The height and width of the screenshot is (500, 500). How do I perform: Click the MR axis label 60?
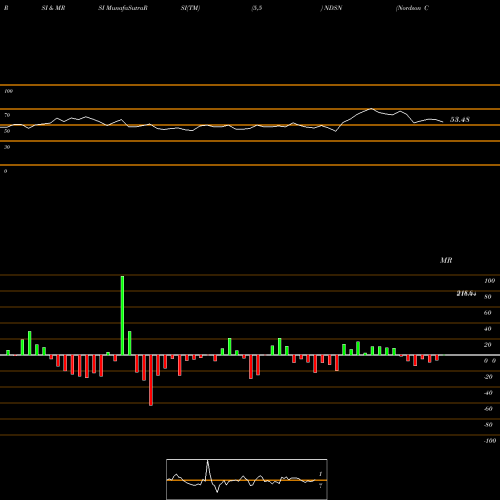tap(487, 313)
